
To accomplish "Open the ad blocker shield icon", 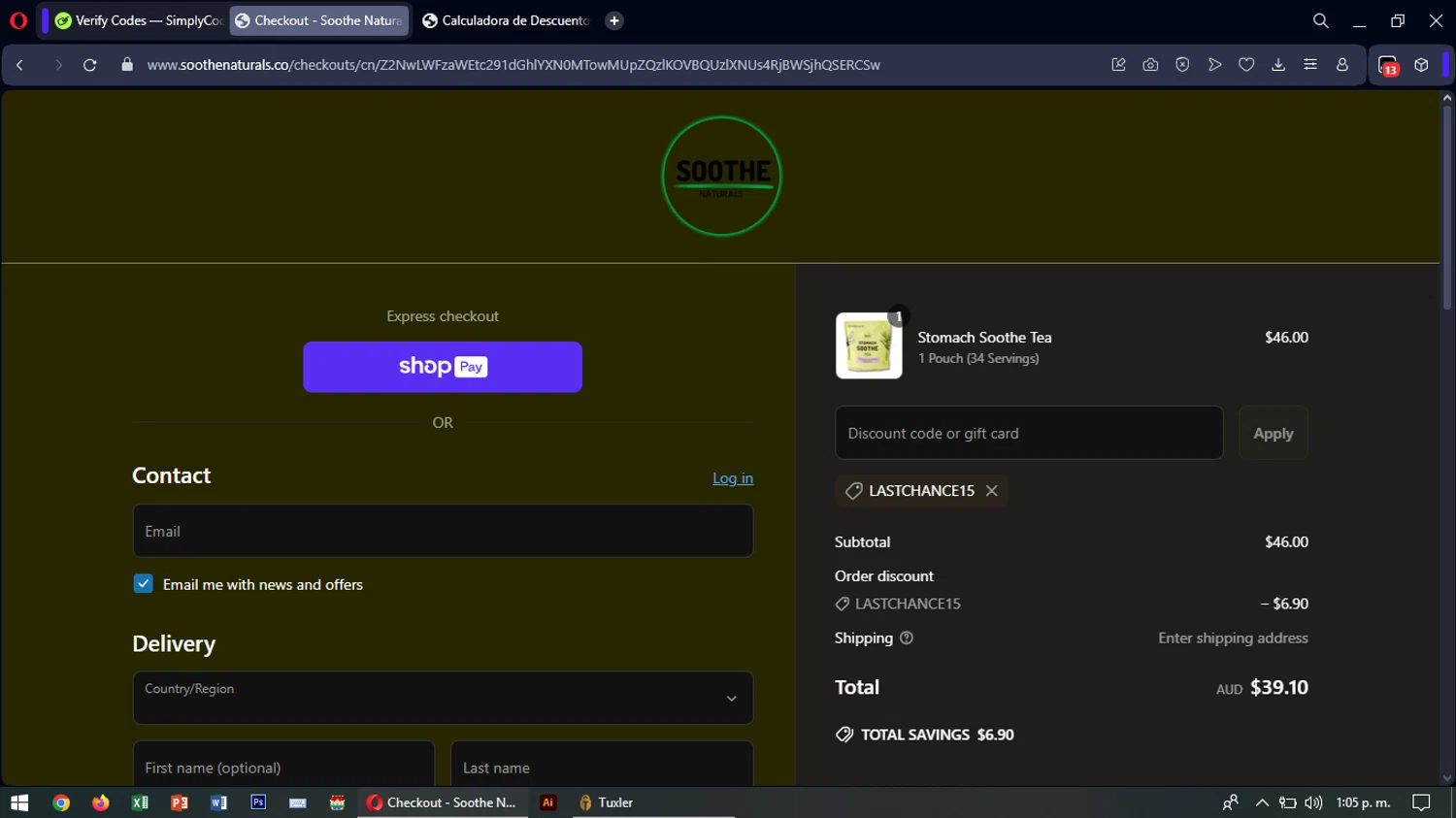I will [1182, 65].
